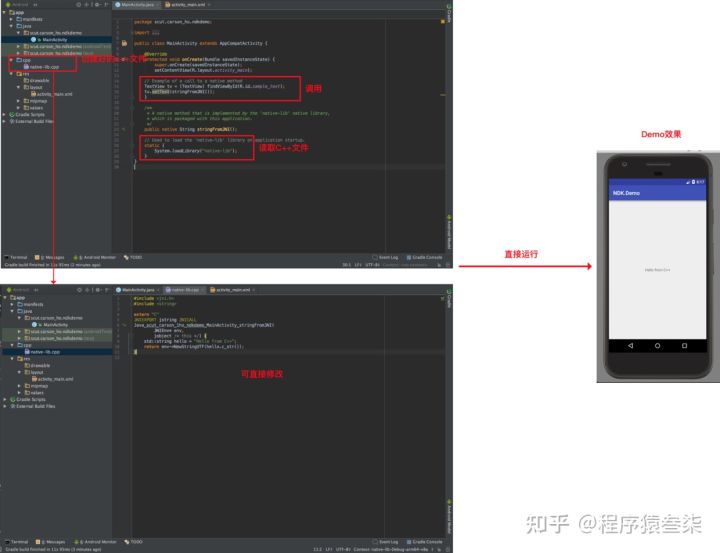Screen dimensions: 720x553
Task: Select activity_main.xml in the top IDE project tree
Action: coord(51,94)
